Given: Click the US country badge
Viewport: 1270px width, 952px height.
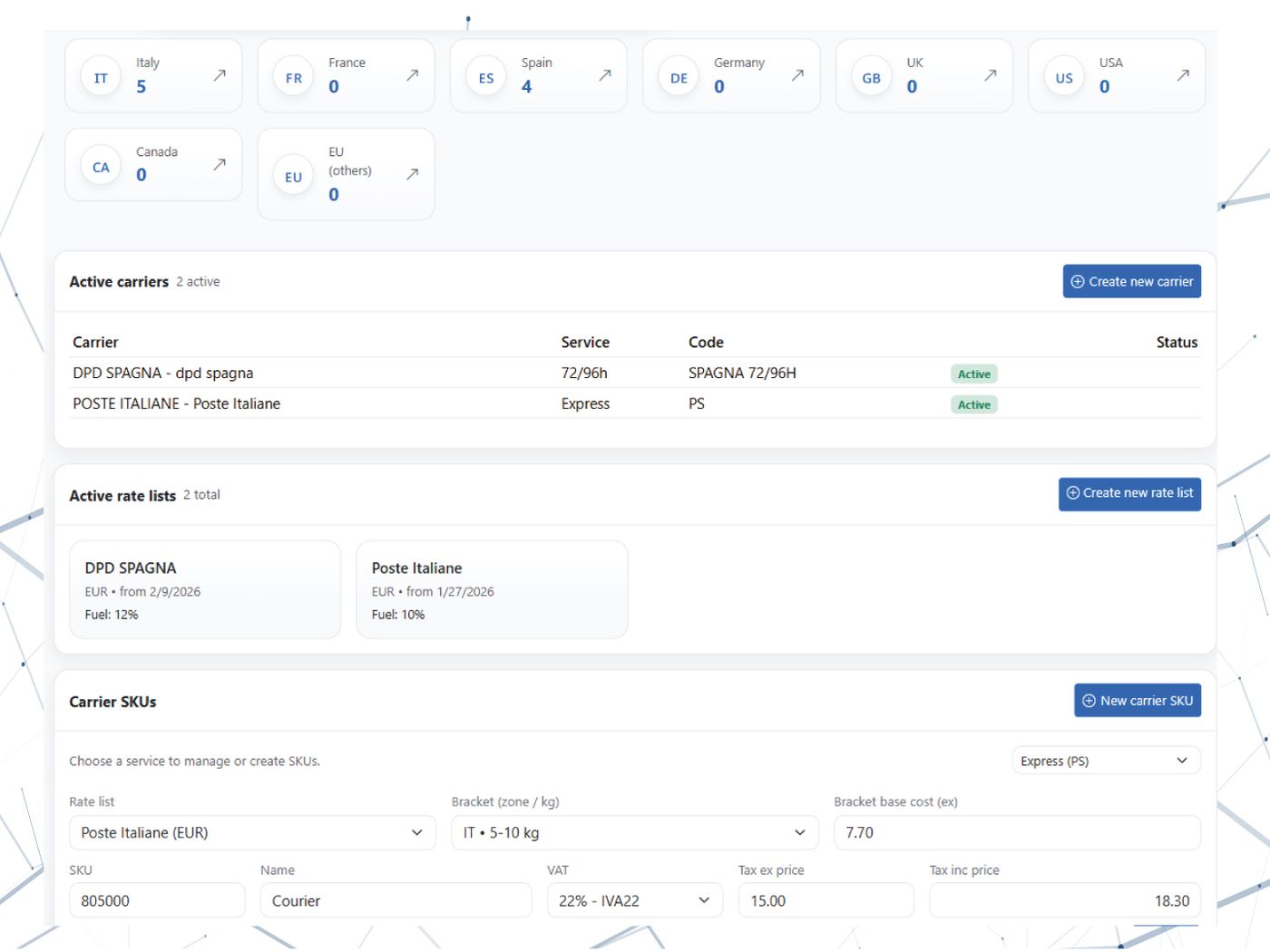Looking at the screenshot, I should click(1064, 78).
